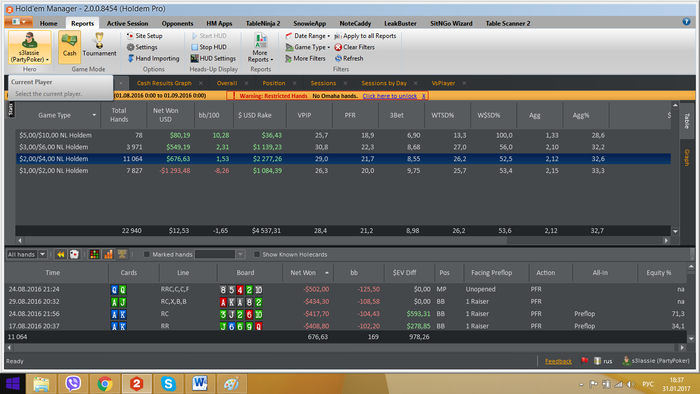Open Date Range filter dropdown
Image resolution: width=700 pixels, height=394 pixels.
(308, 36)
